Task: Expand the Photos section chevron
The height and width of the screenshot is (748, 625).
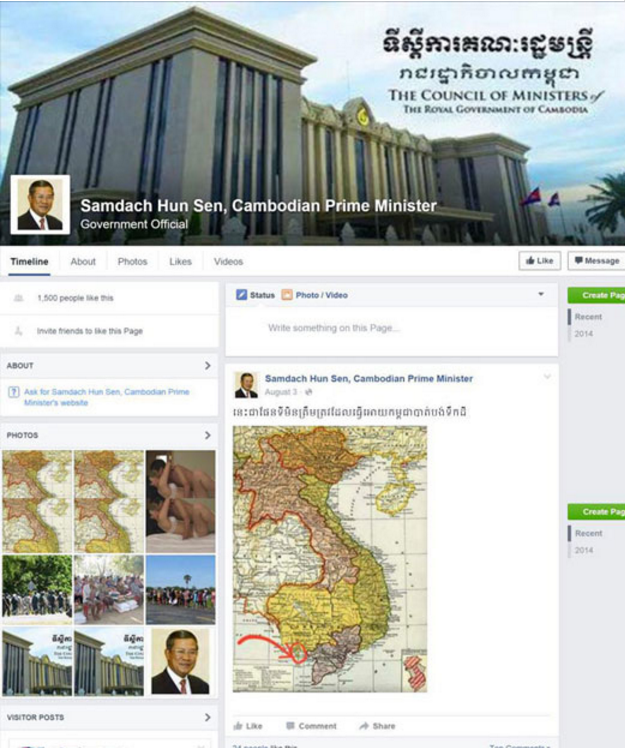Action: pos(207,436)
